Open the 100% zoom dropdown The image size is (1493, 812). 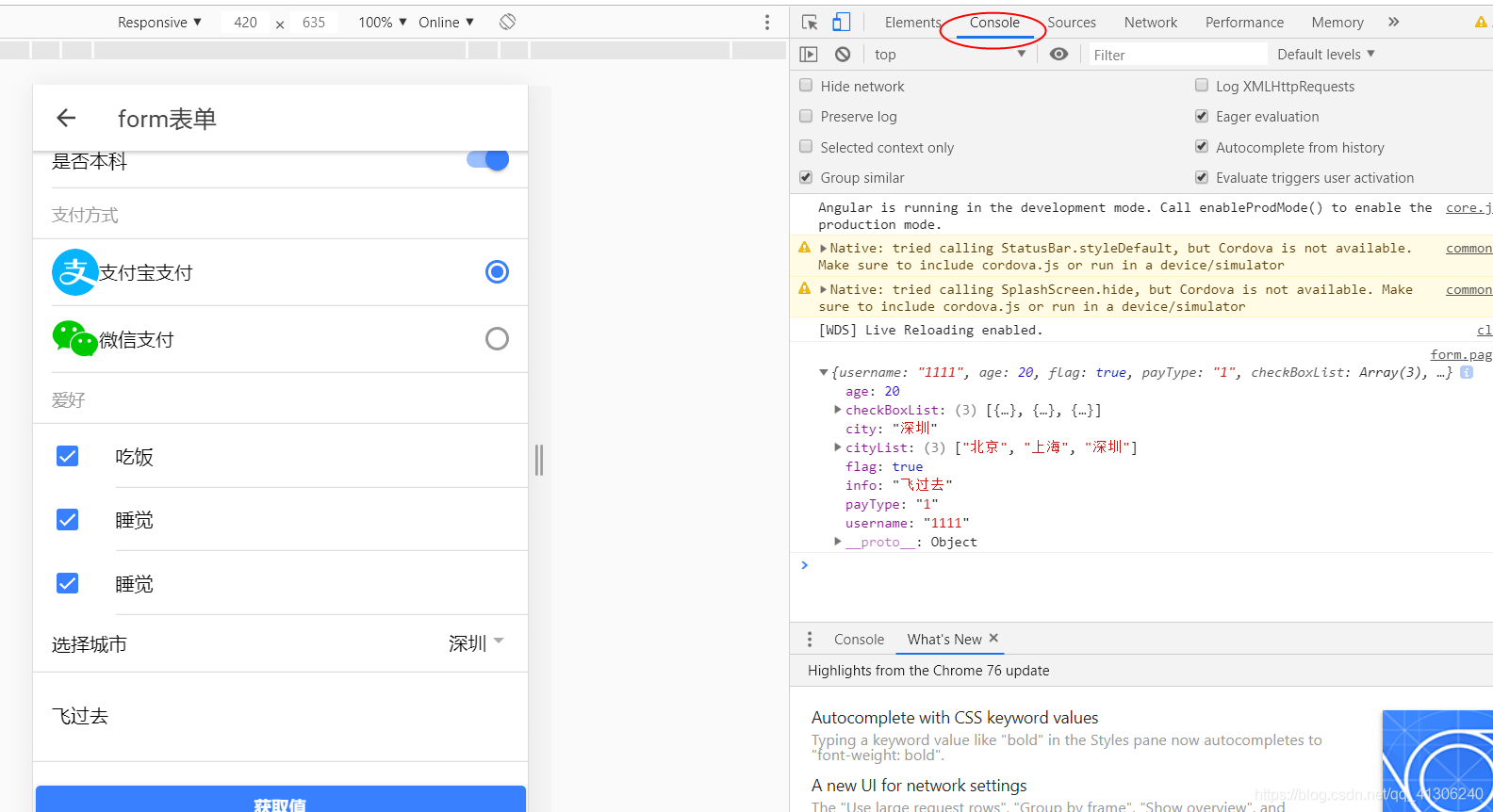pos(382,22)
